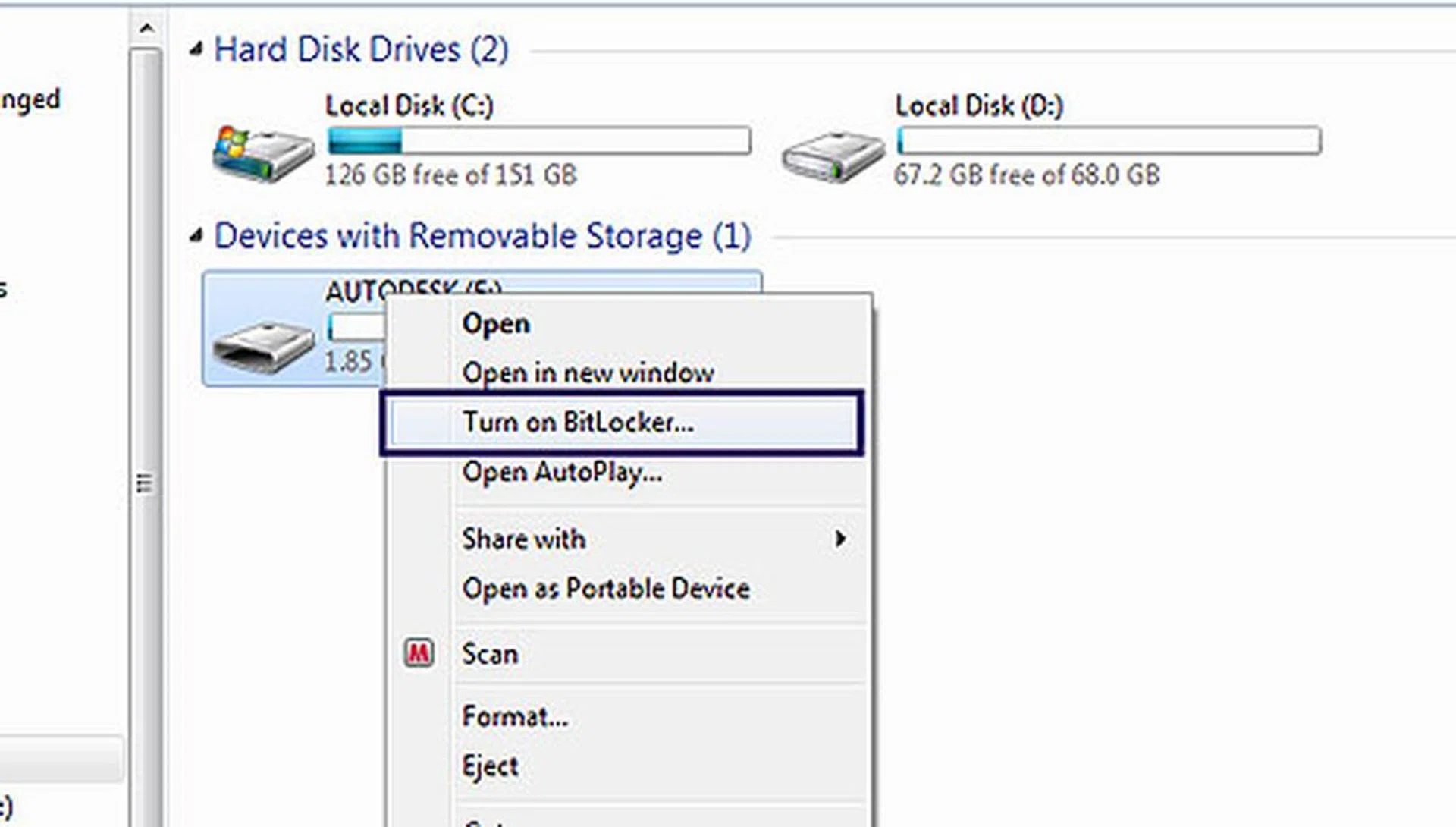
Task: Click Turn on BitLocker option
Action: pyautogui.click(x=578, y=423)
